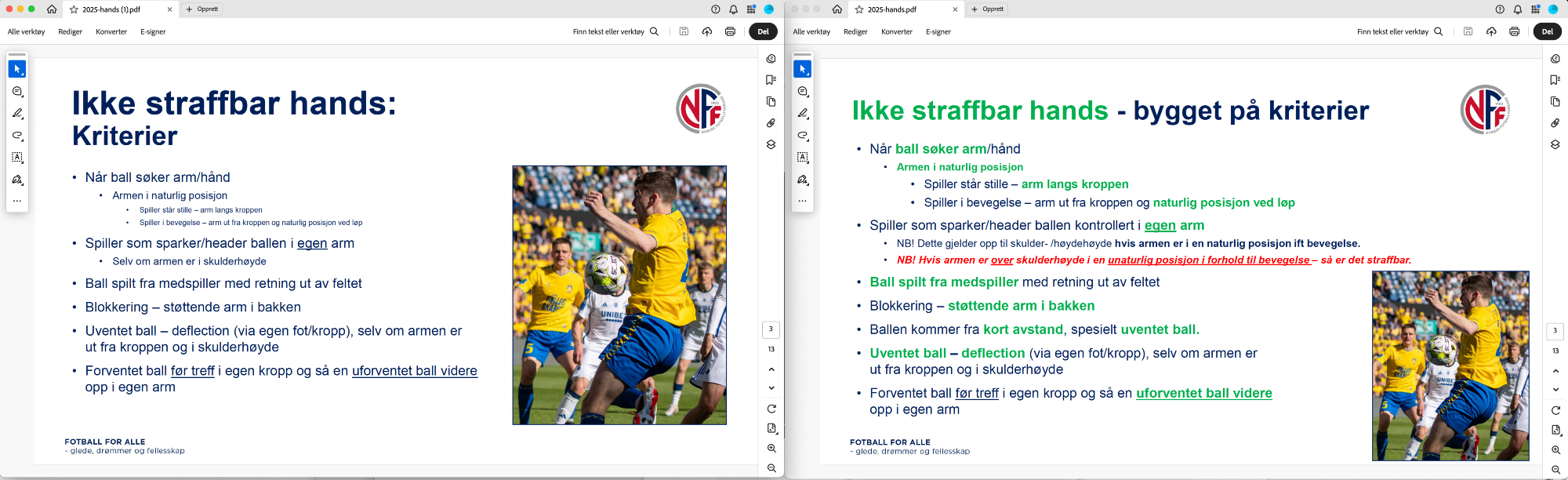Star the 2025-hands (1).pdf tab as favorite
The width and height of the screenshot is (1568, 480).
[x=74, y=9]
